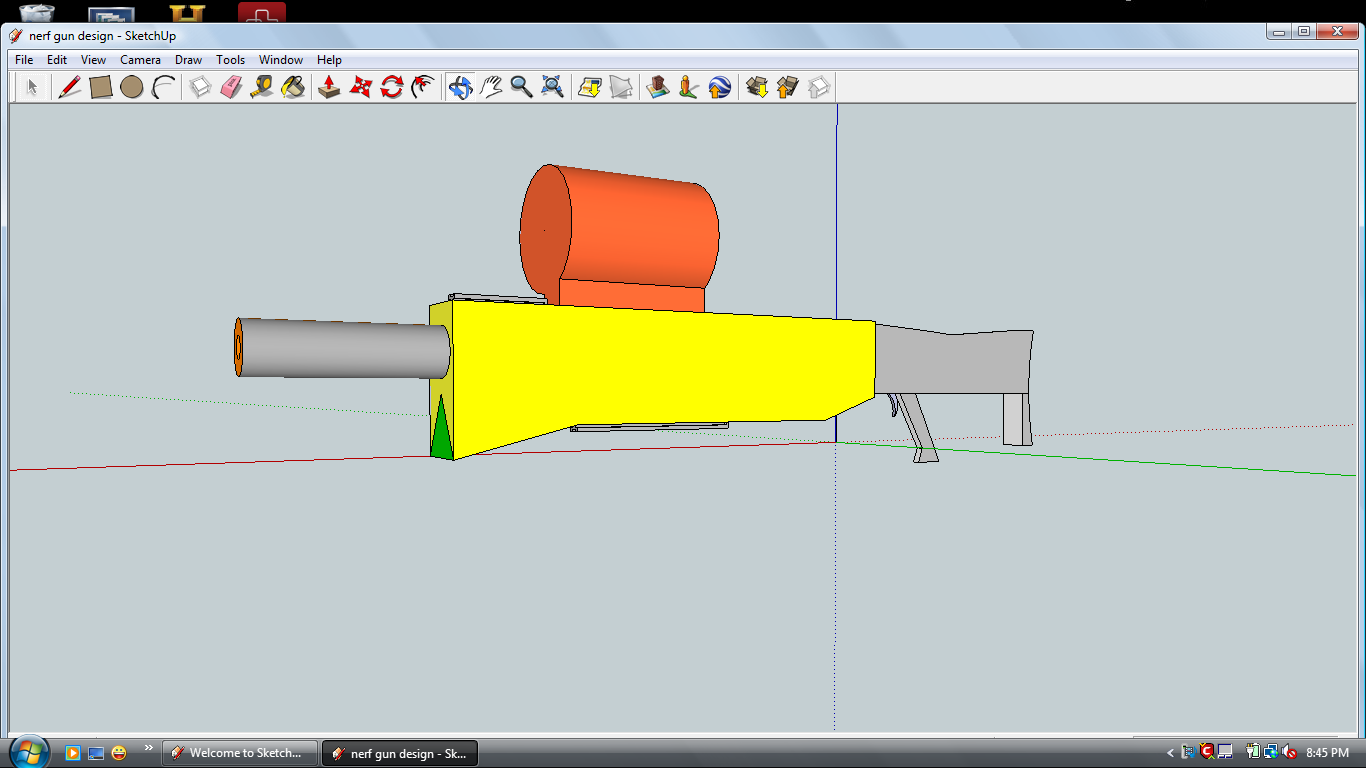Select the Eraser tool
Screen dimensions: 1366x768
pos(231,87)
